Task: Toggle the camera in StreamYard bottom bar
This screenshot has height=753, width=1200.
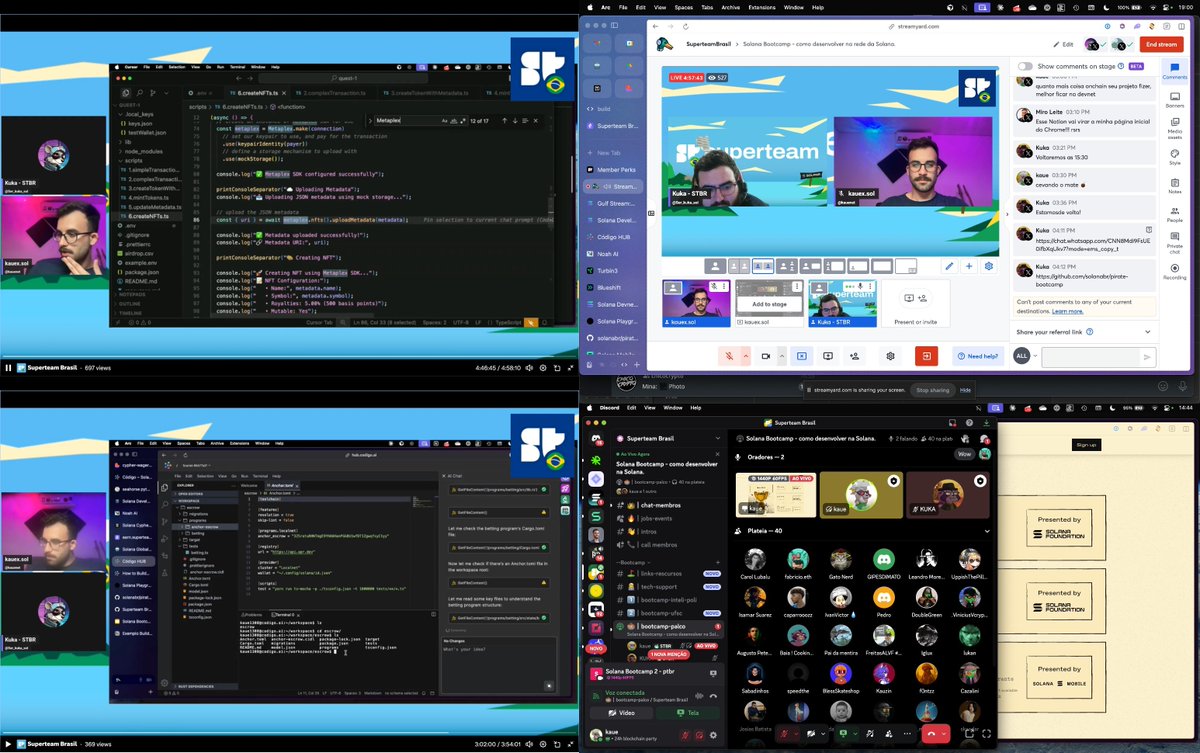Action: [x=766, y=355]
